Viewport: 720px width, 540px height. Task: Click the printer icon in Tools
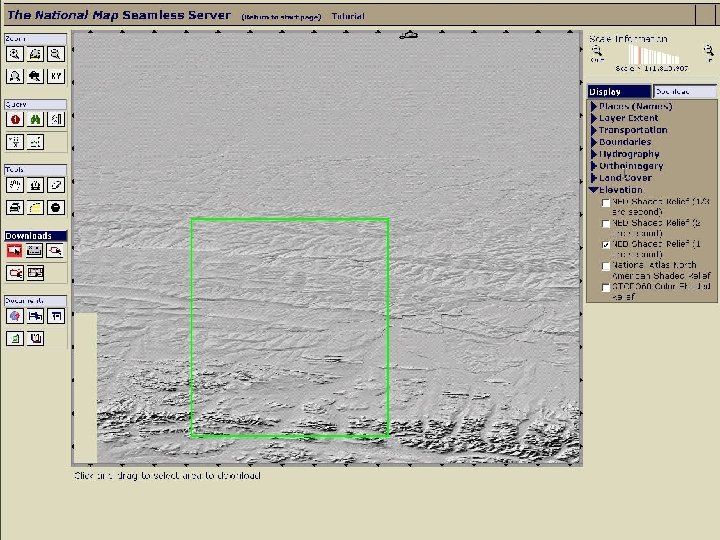[15, 208]
